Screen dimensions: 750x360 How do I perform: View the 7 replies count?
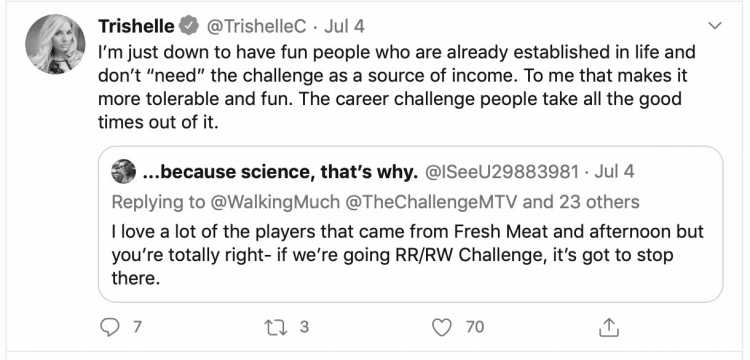[137, 327]
